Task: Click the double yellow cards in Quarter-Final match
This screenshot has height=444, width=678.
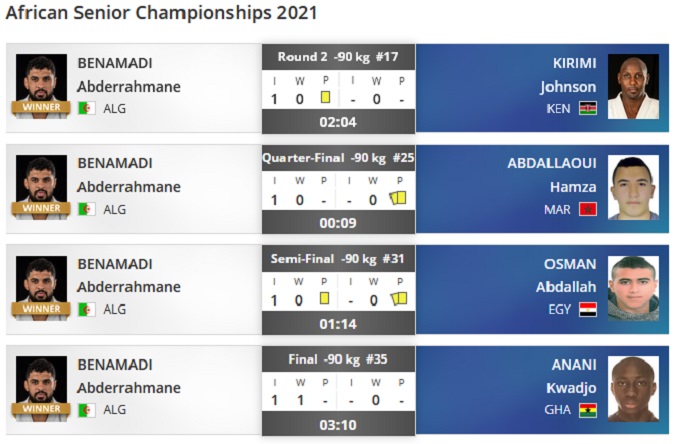Action: (x=397, y=199)
